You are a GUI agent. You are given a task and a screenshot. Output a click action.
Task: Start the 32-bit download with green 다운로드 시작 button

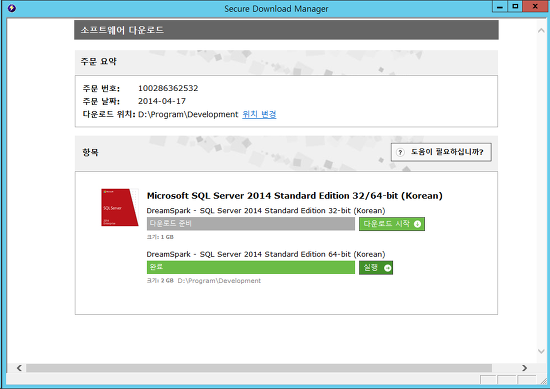[392, 224]
